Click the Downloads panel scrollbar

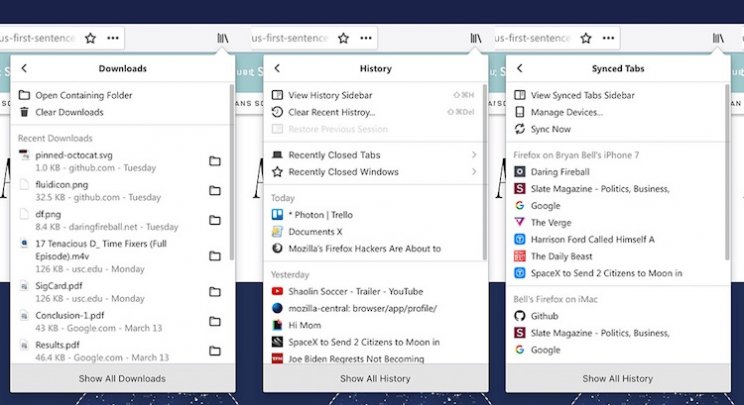coord(232,172)
